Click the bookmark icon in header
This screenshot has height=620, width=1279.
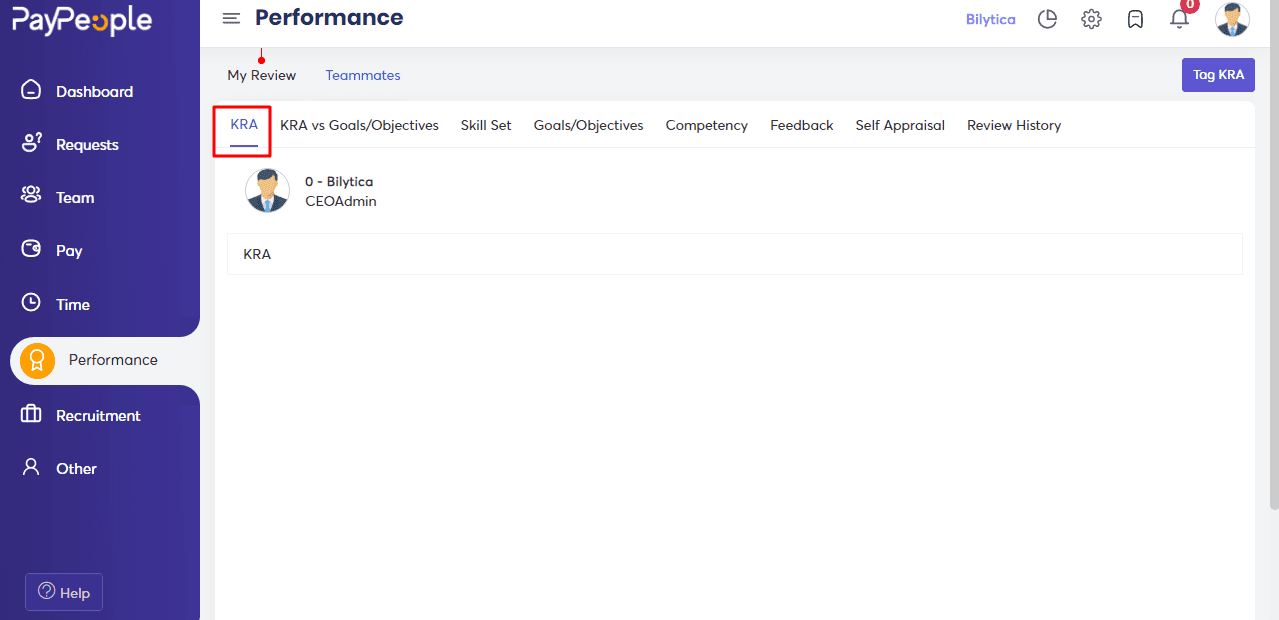[1135, 19]
